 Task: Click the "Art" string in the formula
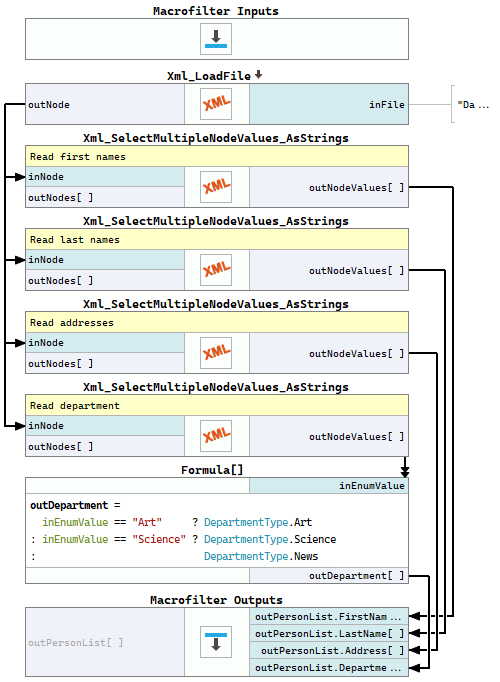pyautogui.click(x=147, y=522)
